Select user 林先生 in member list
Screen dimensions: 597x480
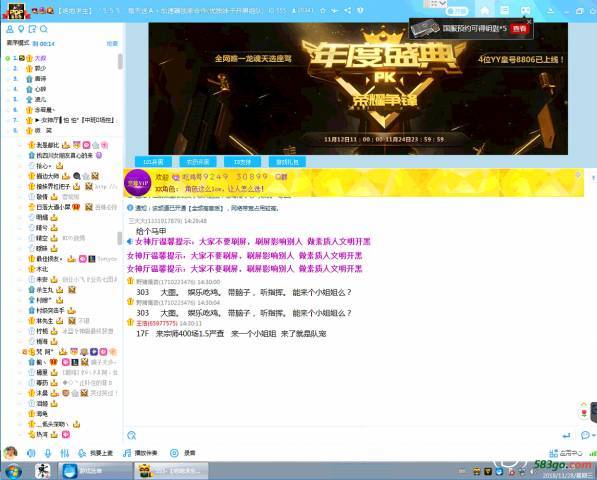[45, 321]
